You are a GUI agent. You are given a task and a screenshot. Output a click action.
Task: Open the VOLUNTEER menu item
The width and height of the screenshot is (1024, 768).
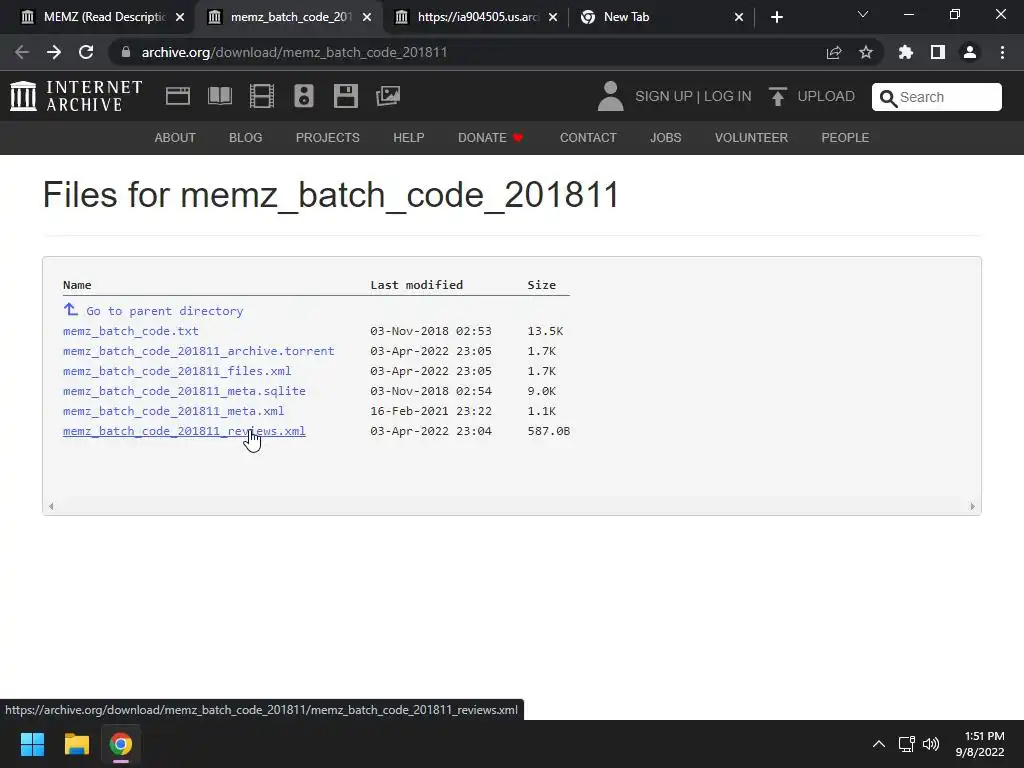point(752,138)
